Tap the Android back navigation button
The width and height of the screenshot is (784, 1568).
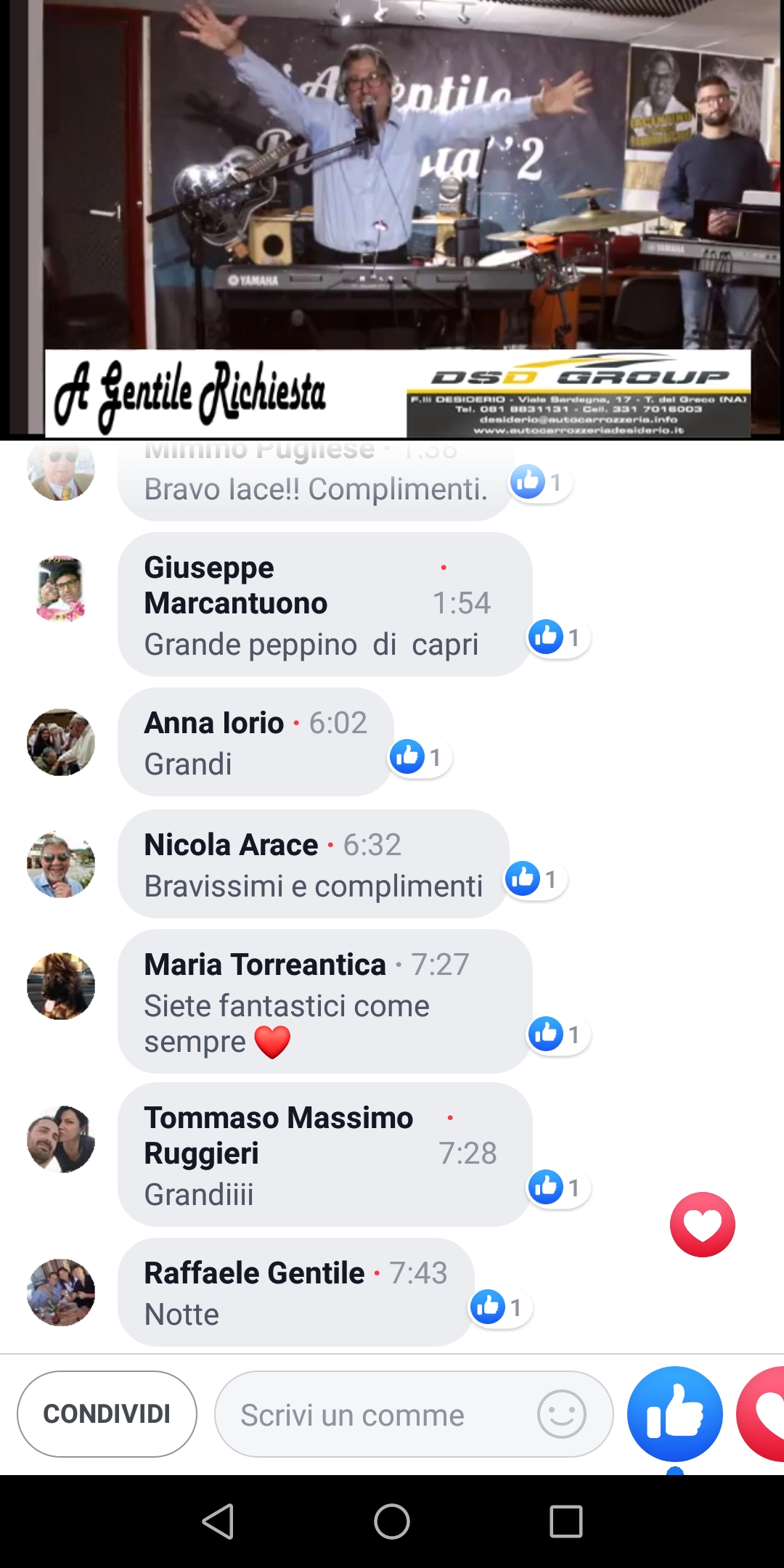[218, 1522]
